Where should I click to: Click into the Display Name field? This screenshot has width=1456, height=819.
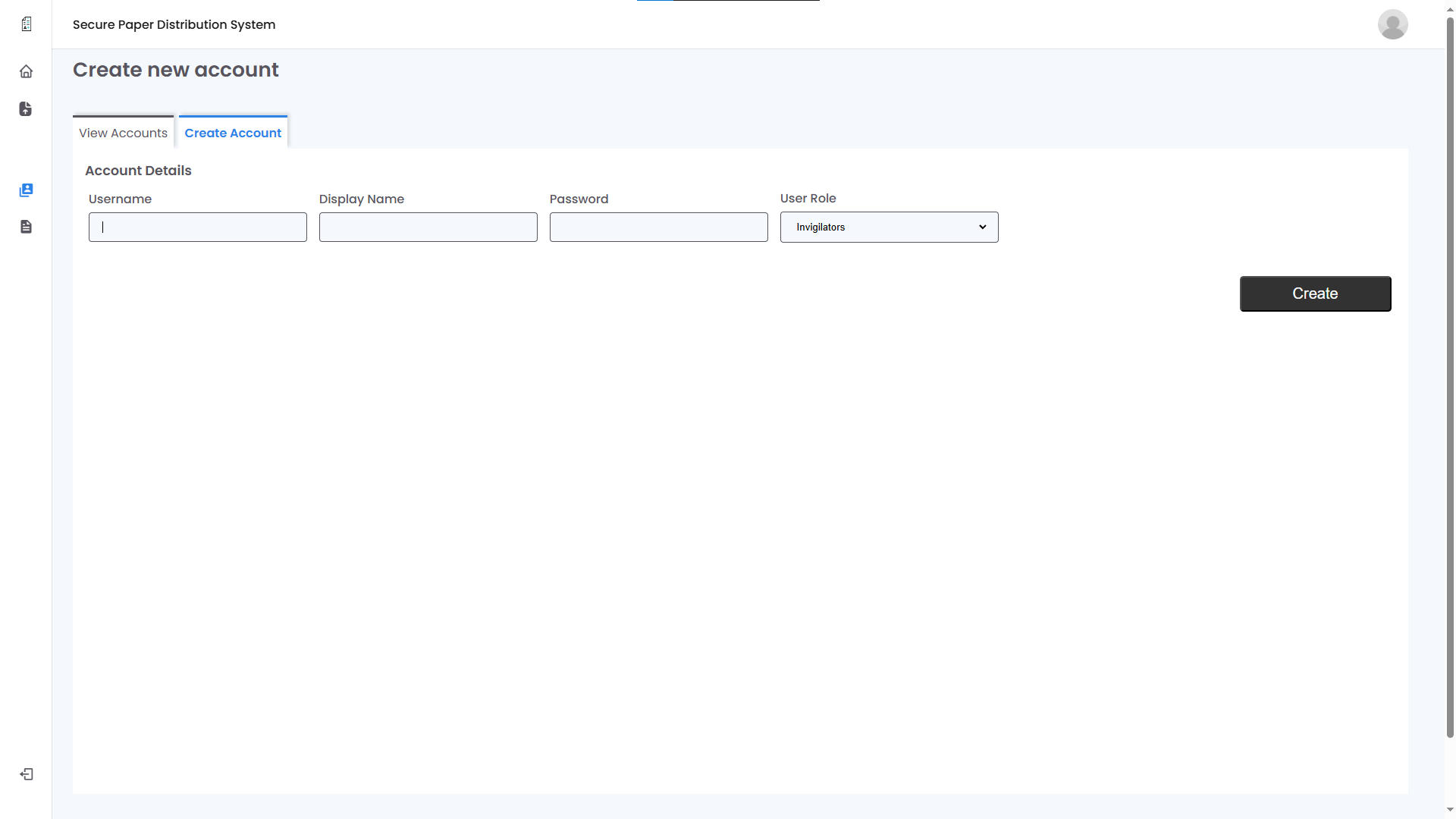click(428, 227)
